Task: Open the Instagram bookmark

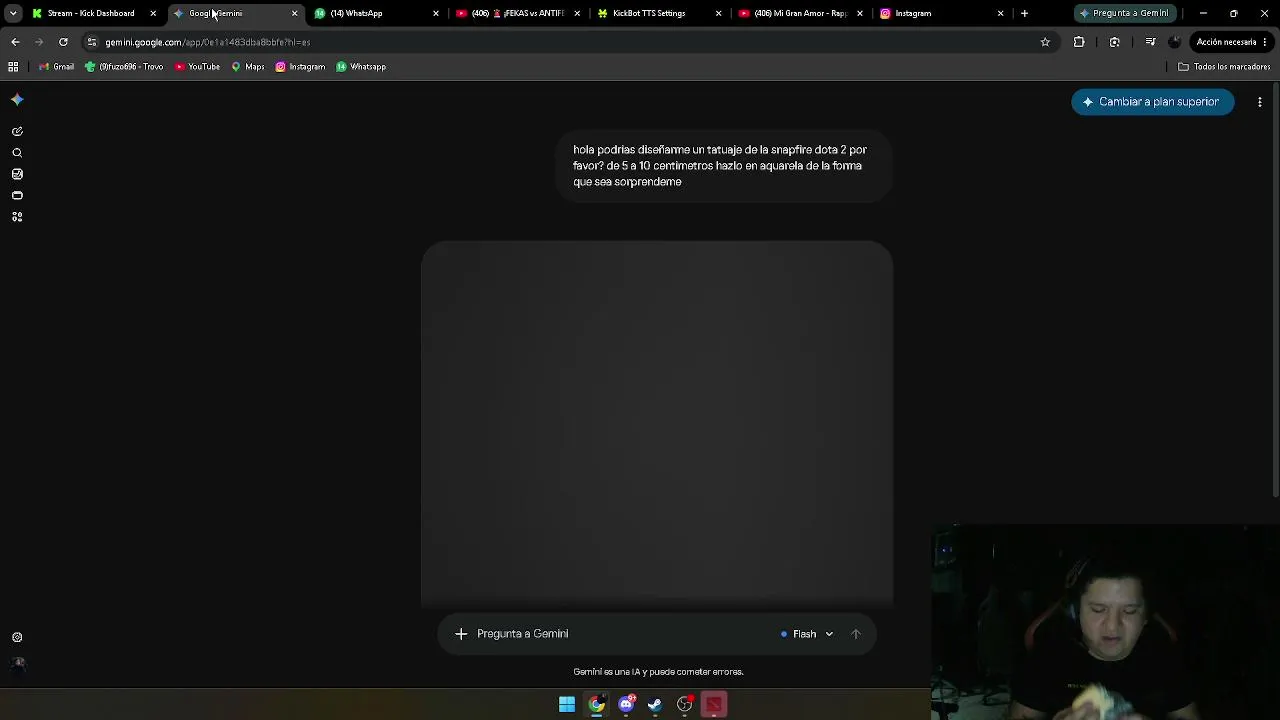Action: pyautogui.click(x=300, y=67)
